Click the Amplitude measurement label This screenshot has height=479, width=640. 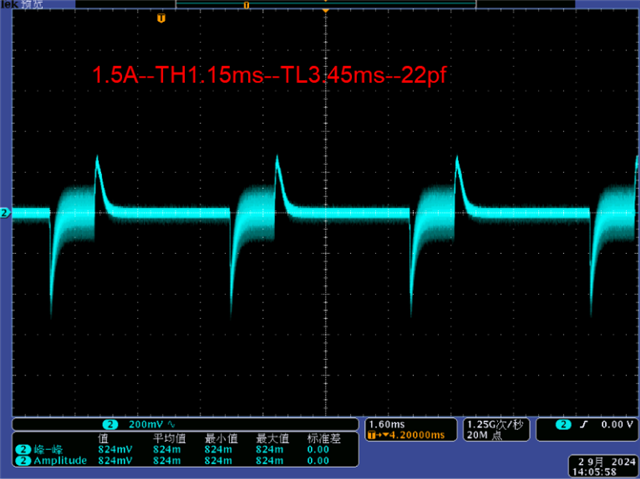tap(60, 461)
